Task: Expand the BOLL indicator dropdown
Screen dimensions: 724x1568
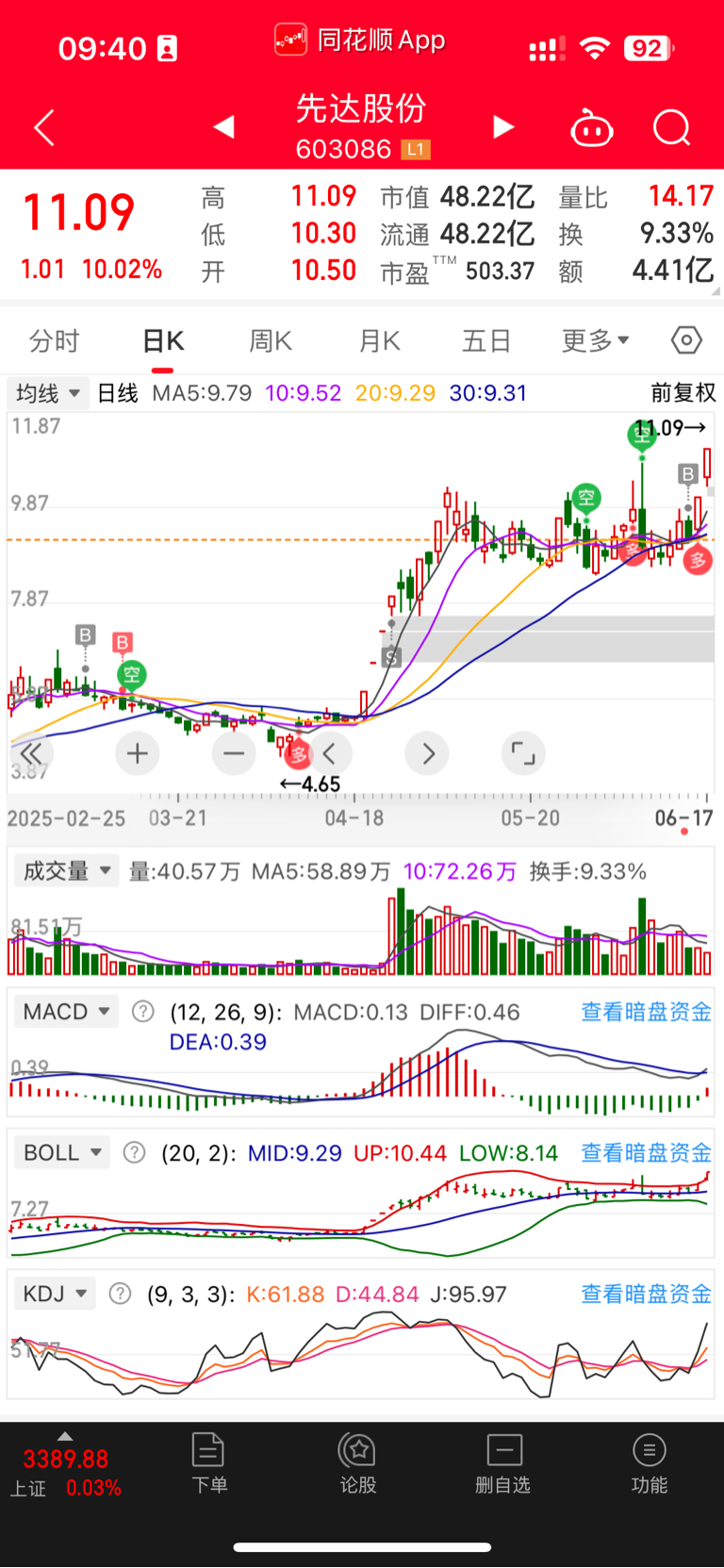Action: point(62,1152)
